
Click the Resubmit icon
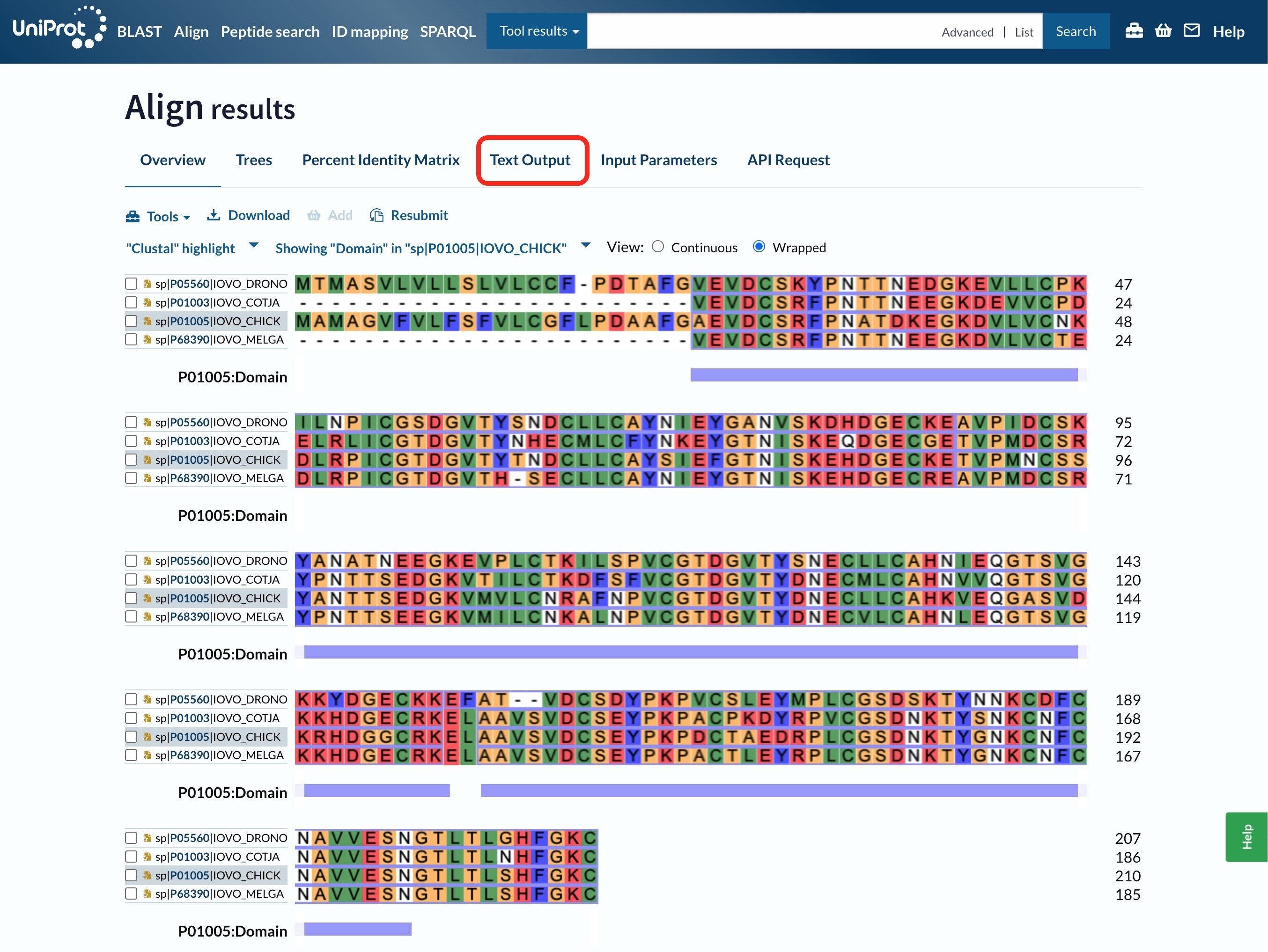[x=376, y=215]
